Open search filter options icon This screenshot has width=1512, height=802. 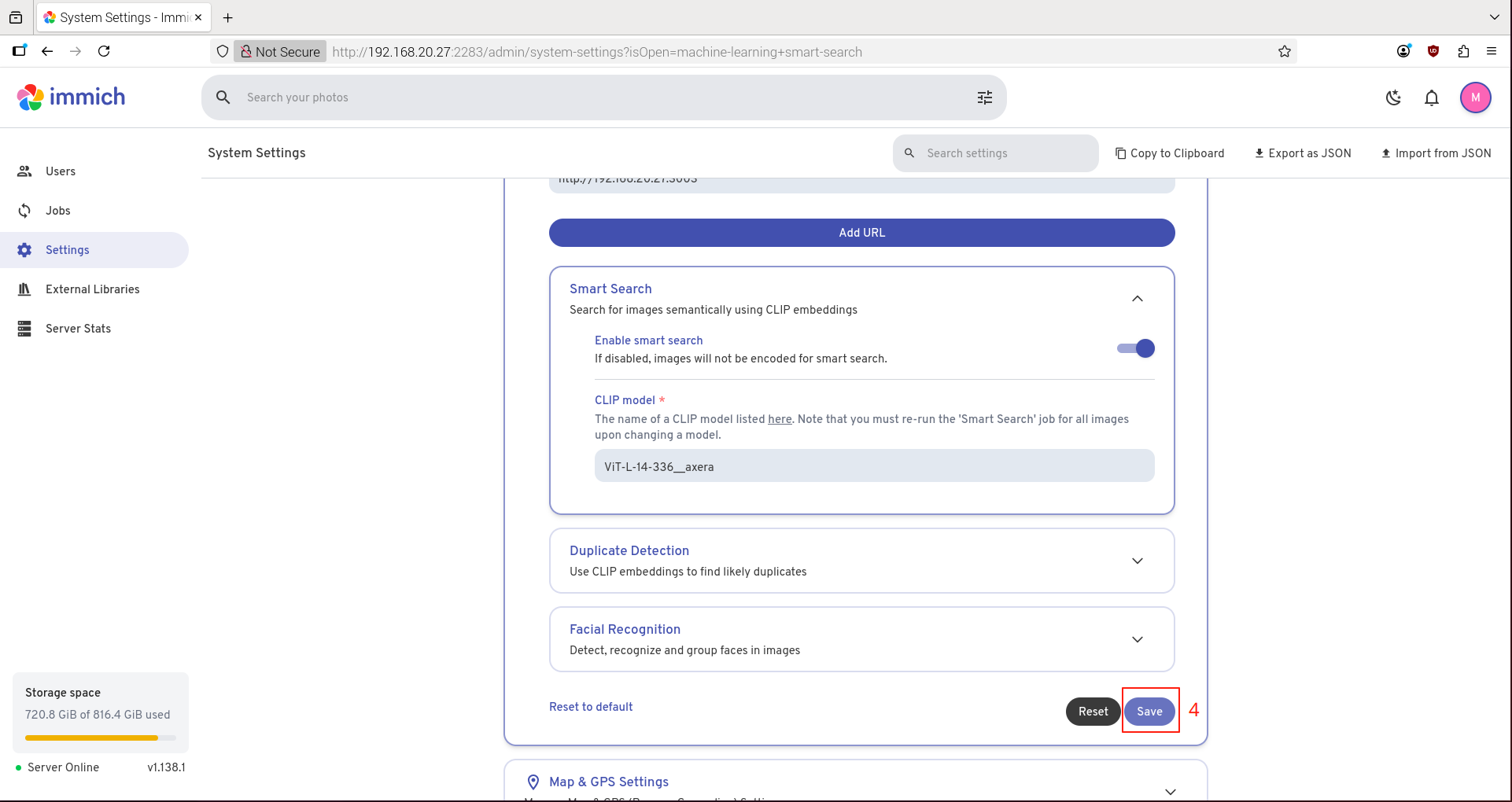984,97
